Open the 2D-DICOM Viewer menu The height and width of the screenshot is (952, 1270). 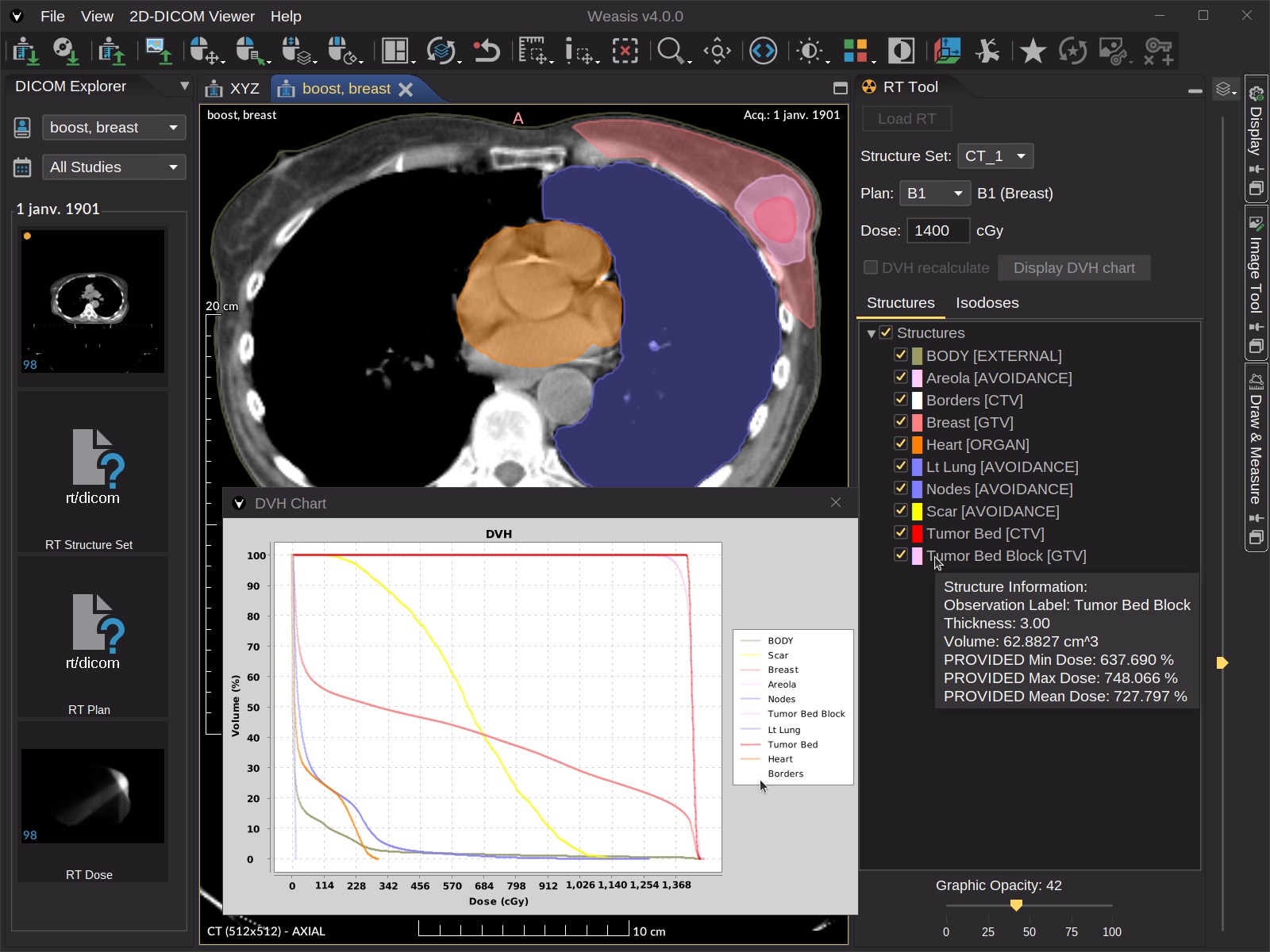pyautogui.click(x=192, y=16)
